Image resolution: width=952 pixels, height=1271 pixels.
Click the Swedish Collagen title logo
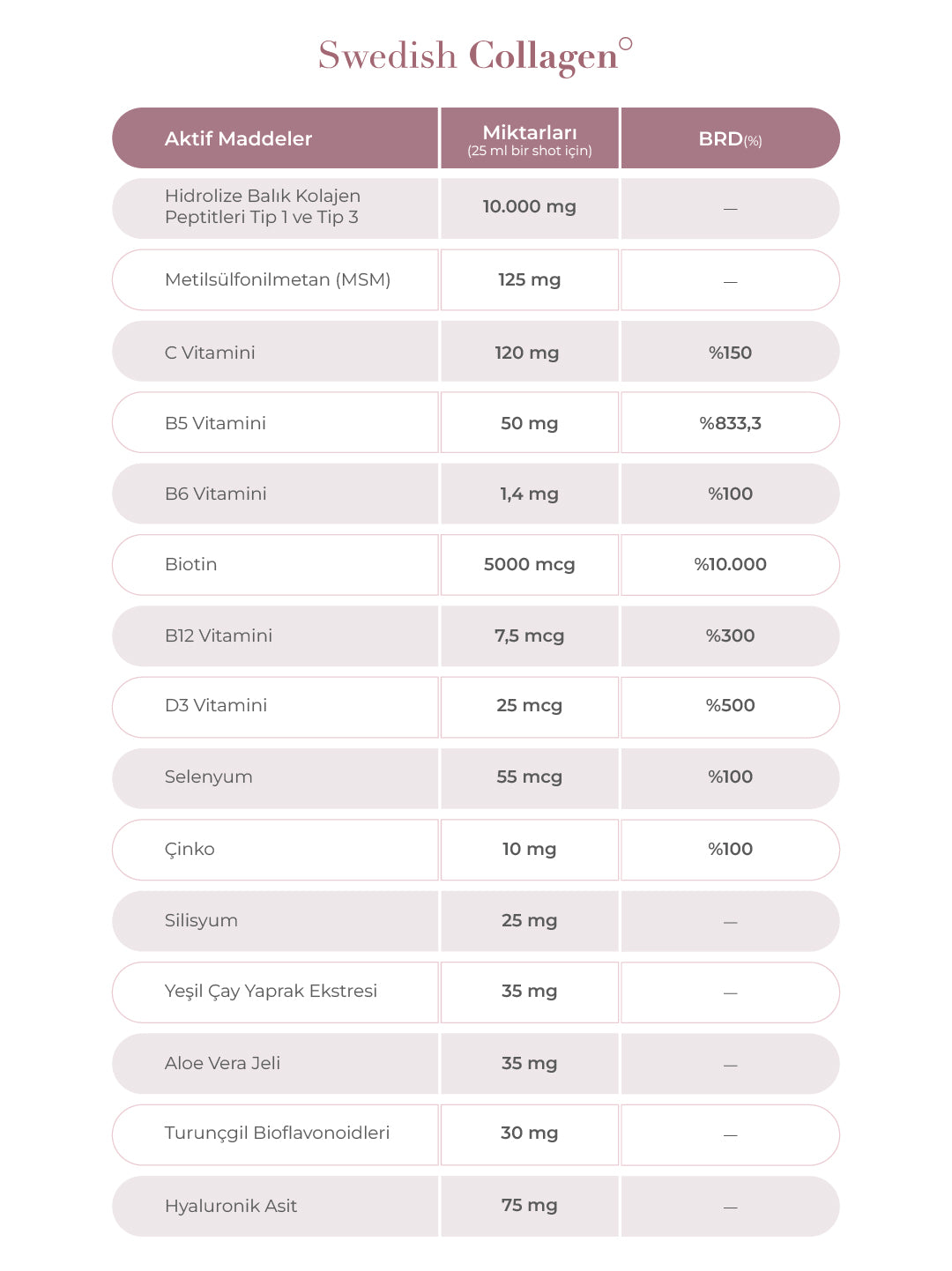(474, 56)
